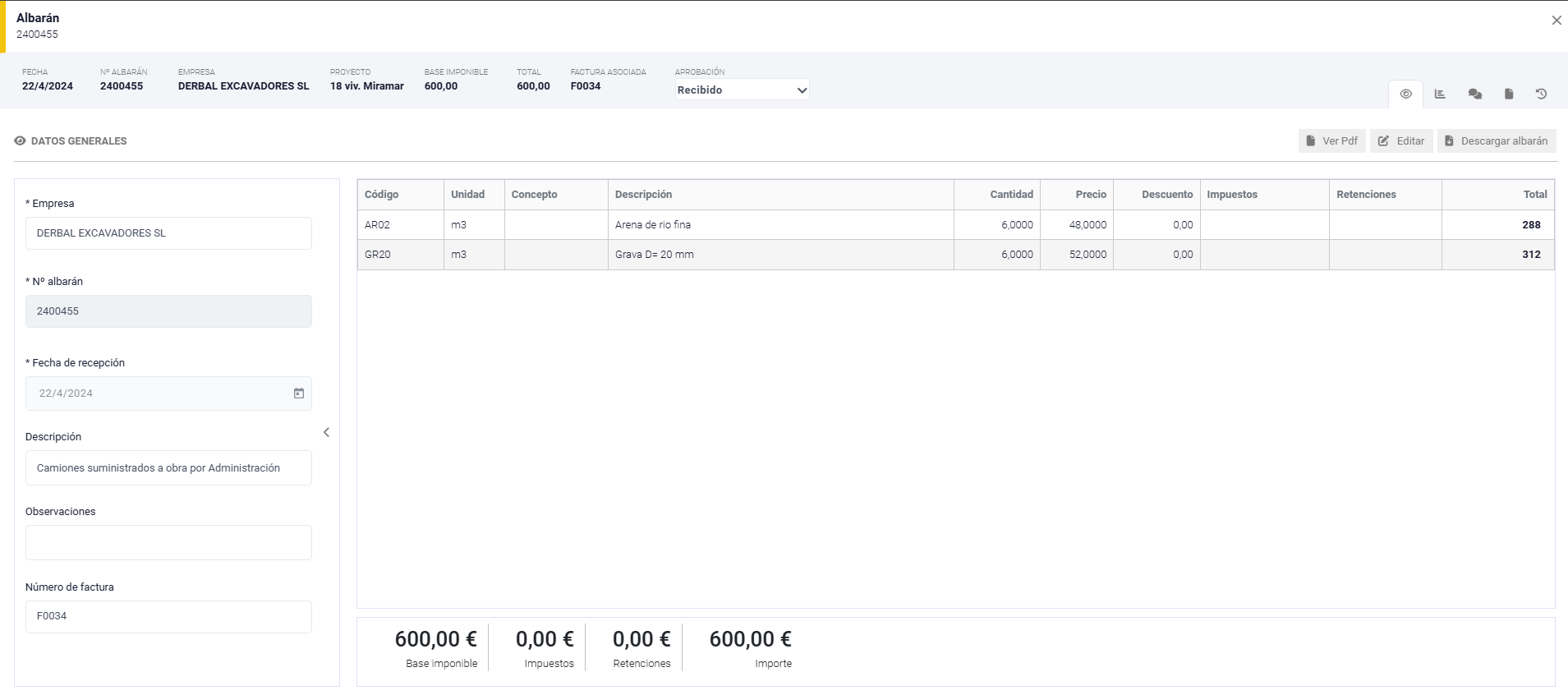
Task: Switch to the bar chart tab icon
Action: (x=1440, y=94)
